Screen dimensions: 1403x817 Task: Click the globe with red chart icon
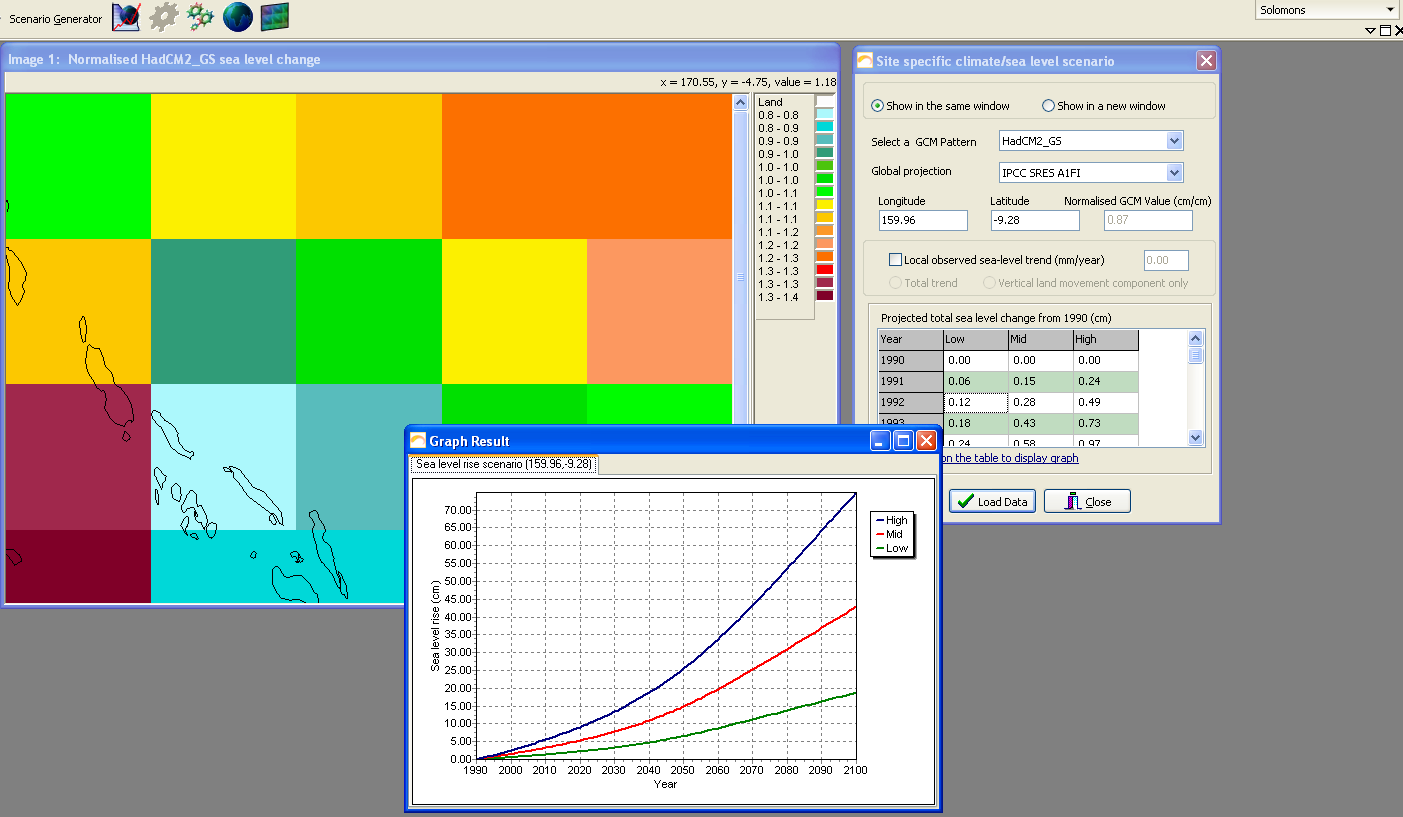click(x=126, y=17)
